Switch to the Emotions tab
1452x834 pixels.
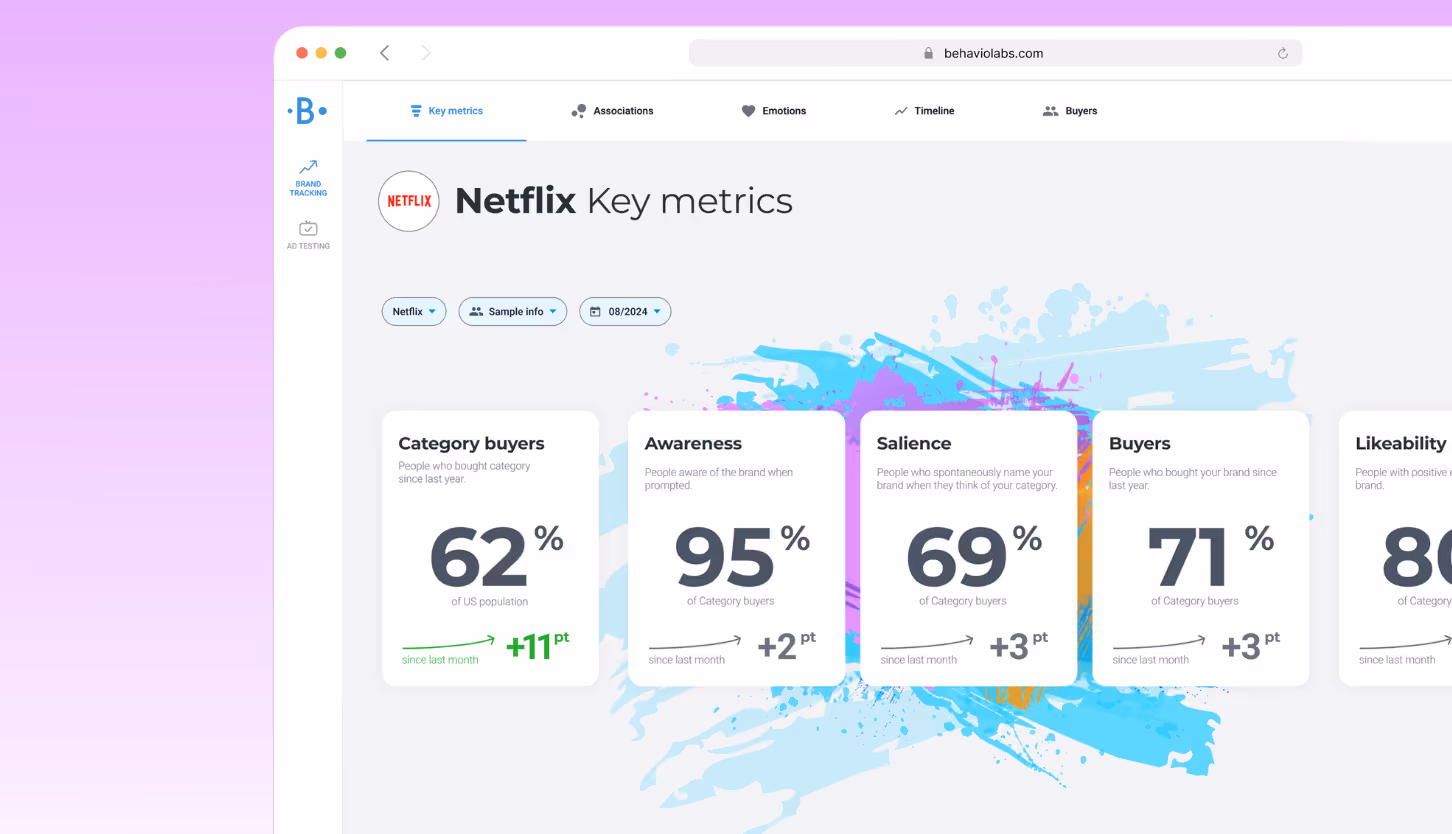774,111
